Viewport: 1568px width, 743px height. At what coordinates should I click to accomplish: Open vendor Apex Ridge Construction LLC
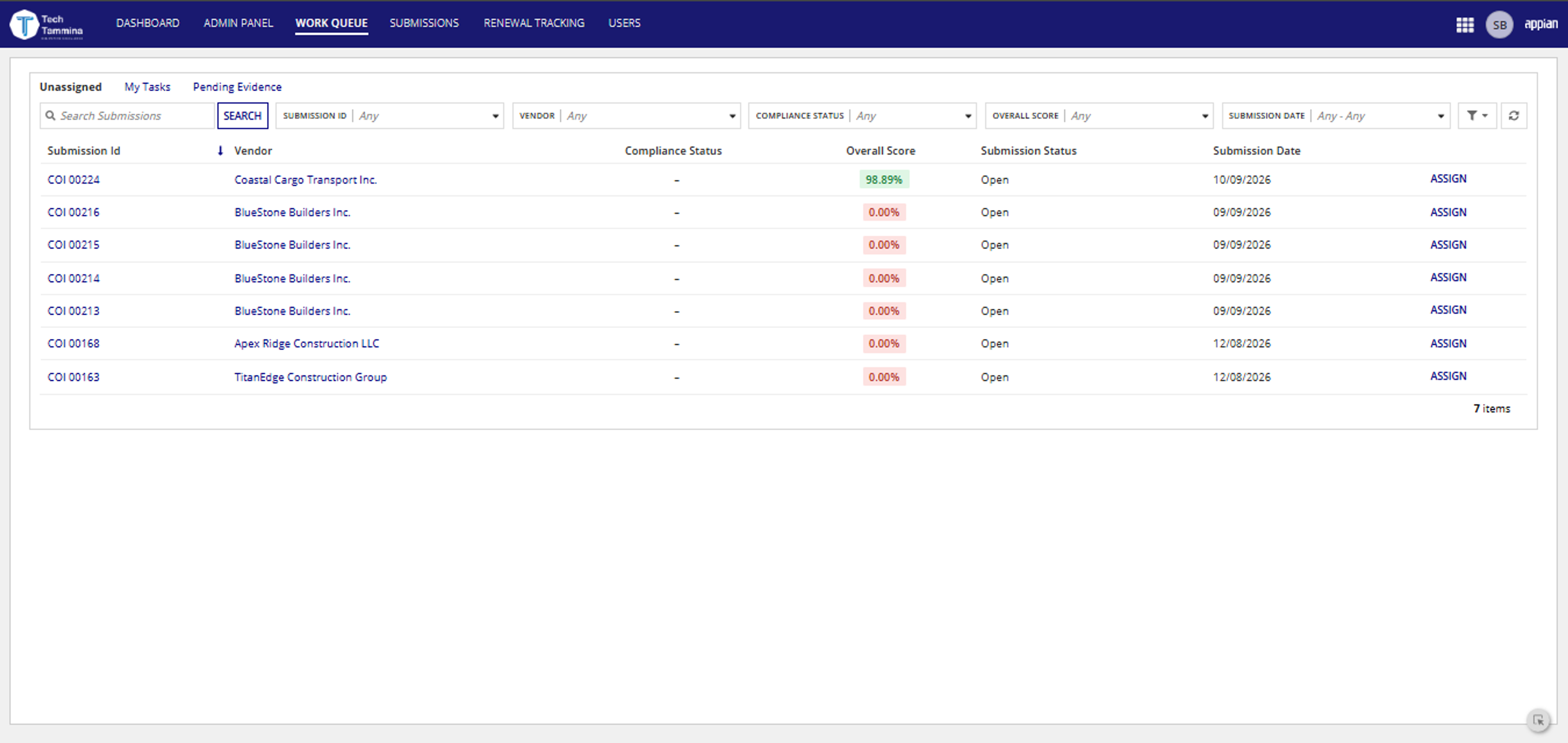(x=307, y=343)
